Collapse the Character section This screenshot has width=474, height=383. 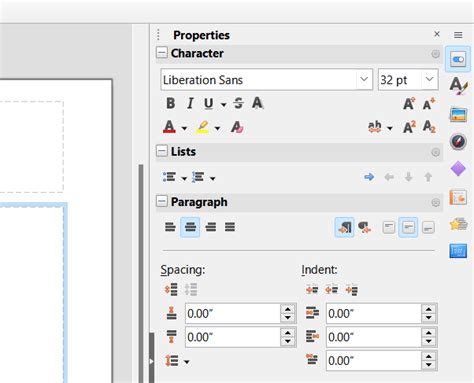point(162,53)
